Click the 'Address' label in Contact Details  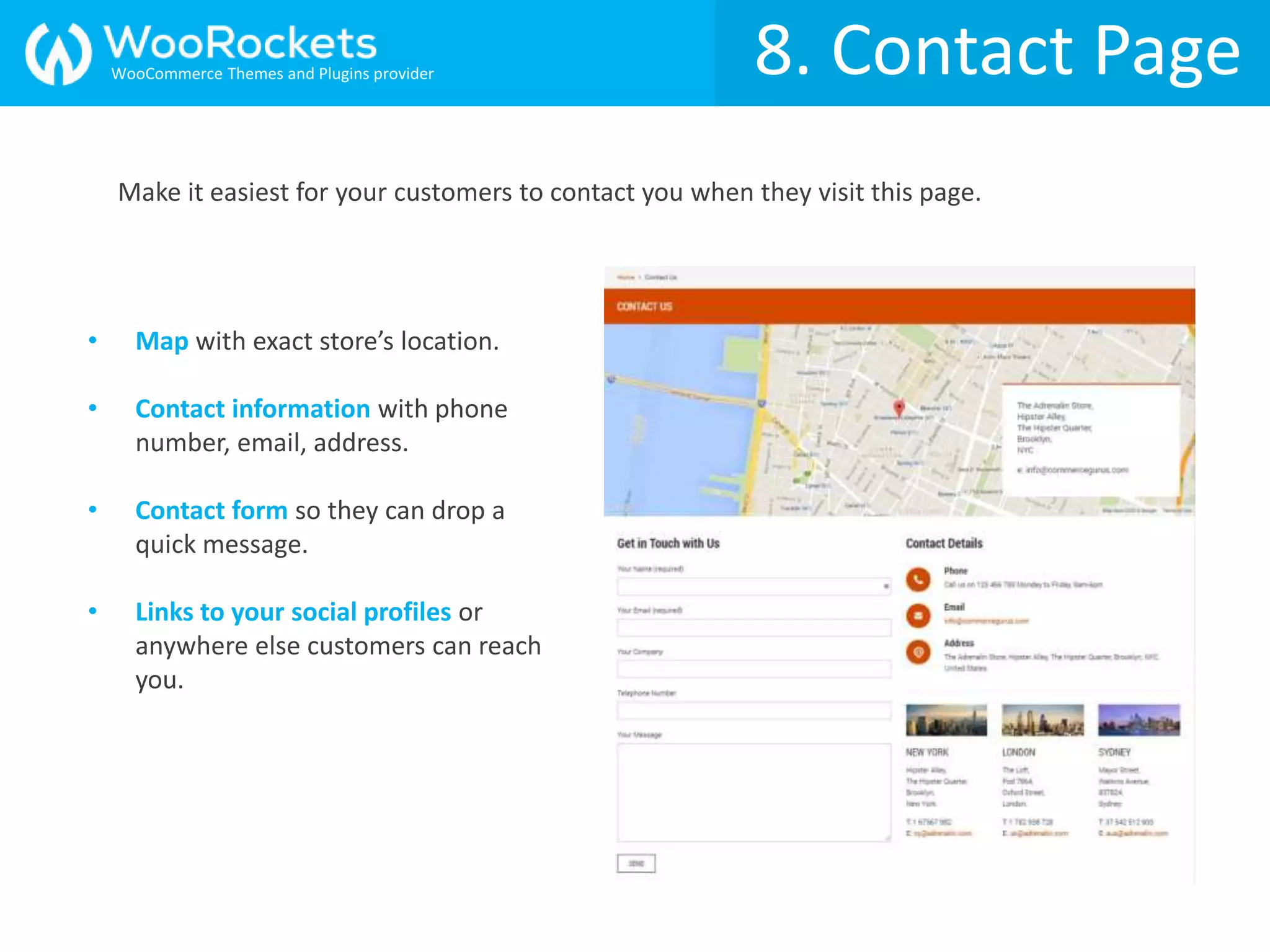coord(959,643)
